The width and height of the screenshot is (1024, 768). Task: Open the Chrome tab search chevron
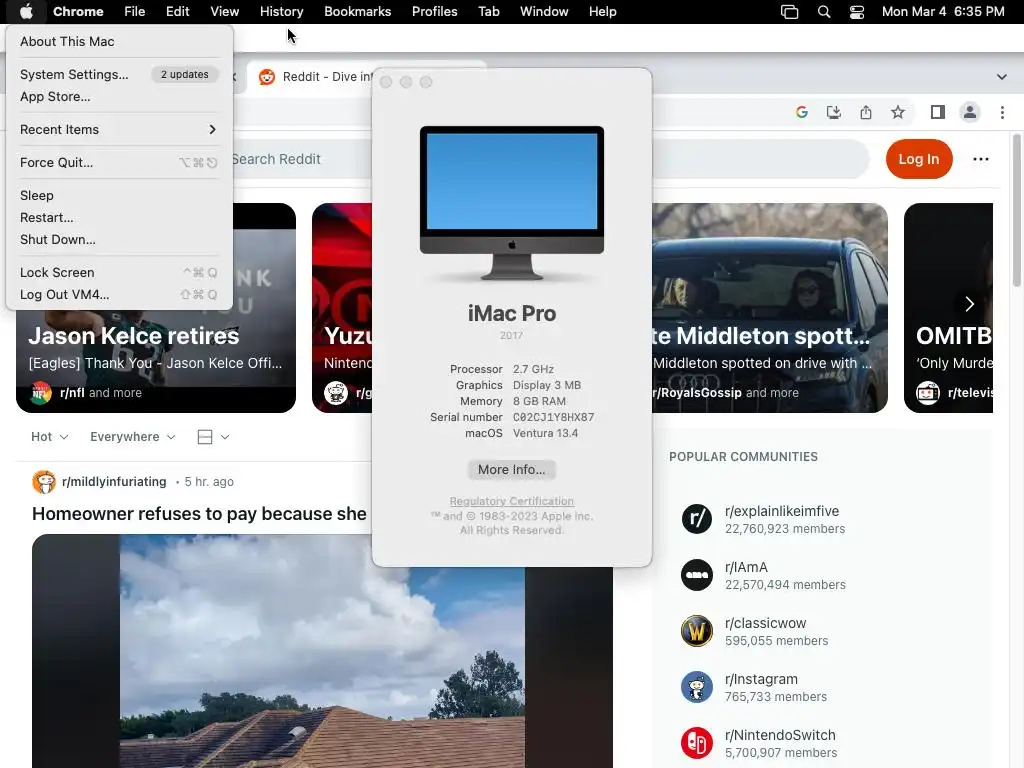1001,76
